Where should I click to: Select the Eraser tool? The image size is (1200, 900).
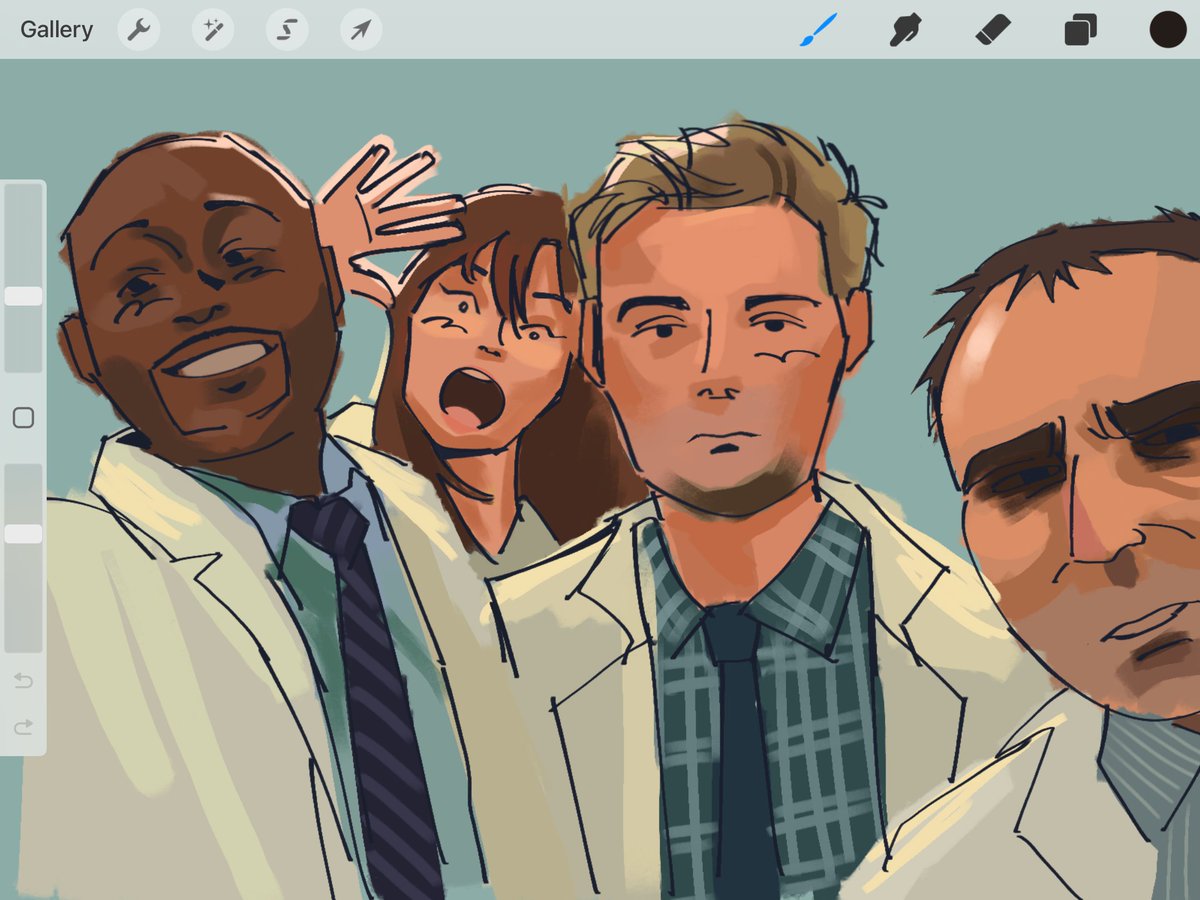click(993, 30)
